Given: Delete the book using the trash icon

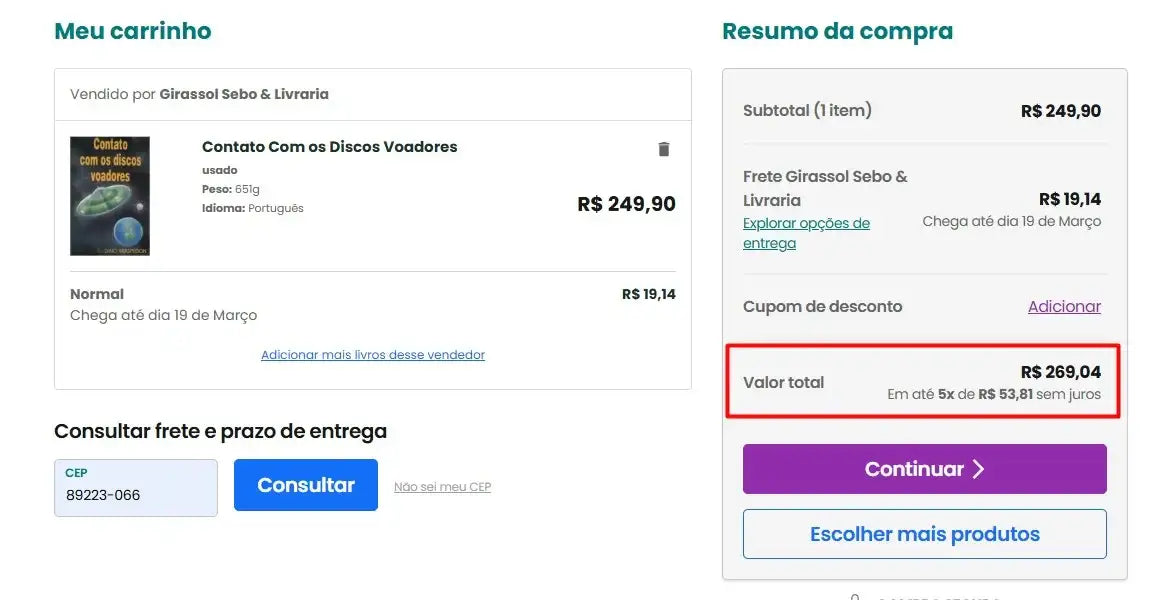Looking at the screenshot, I should tap(663, 149).
